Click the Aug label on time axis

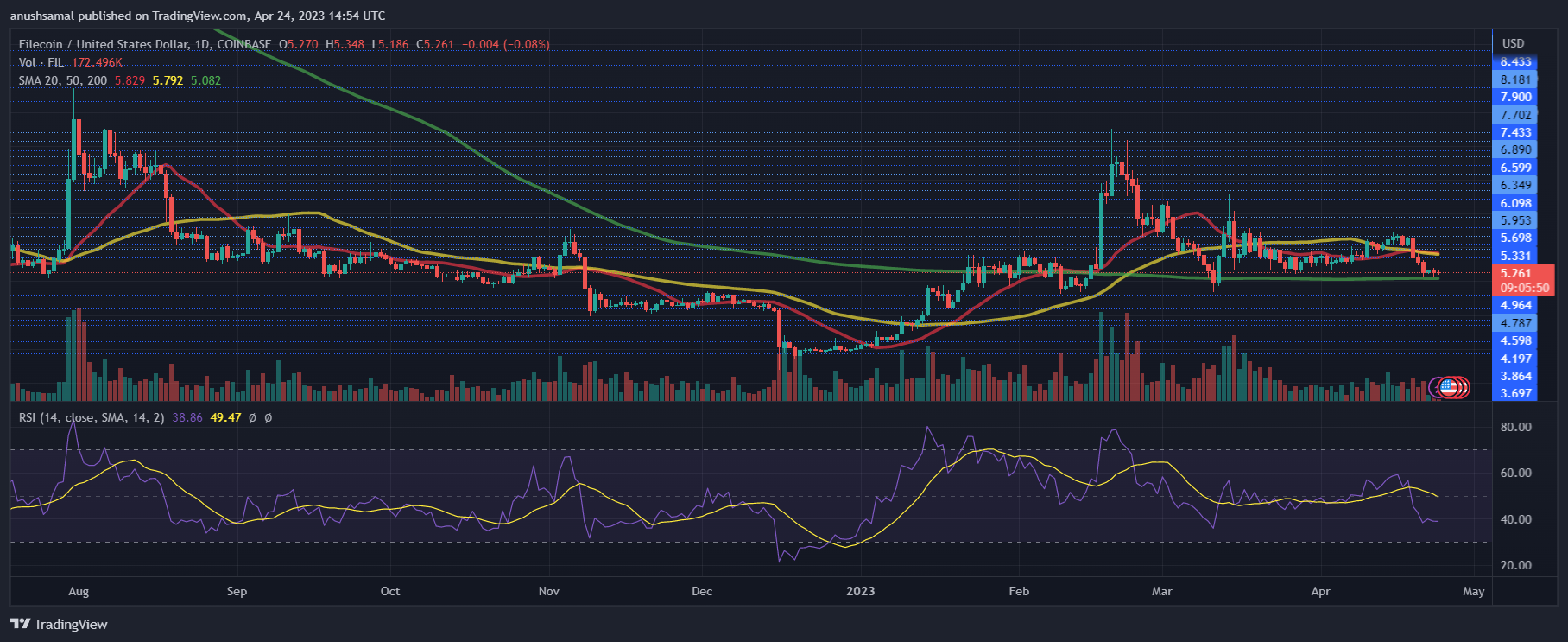[x=79, y=591]
